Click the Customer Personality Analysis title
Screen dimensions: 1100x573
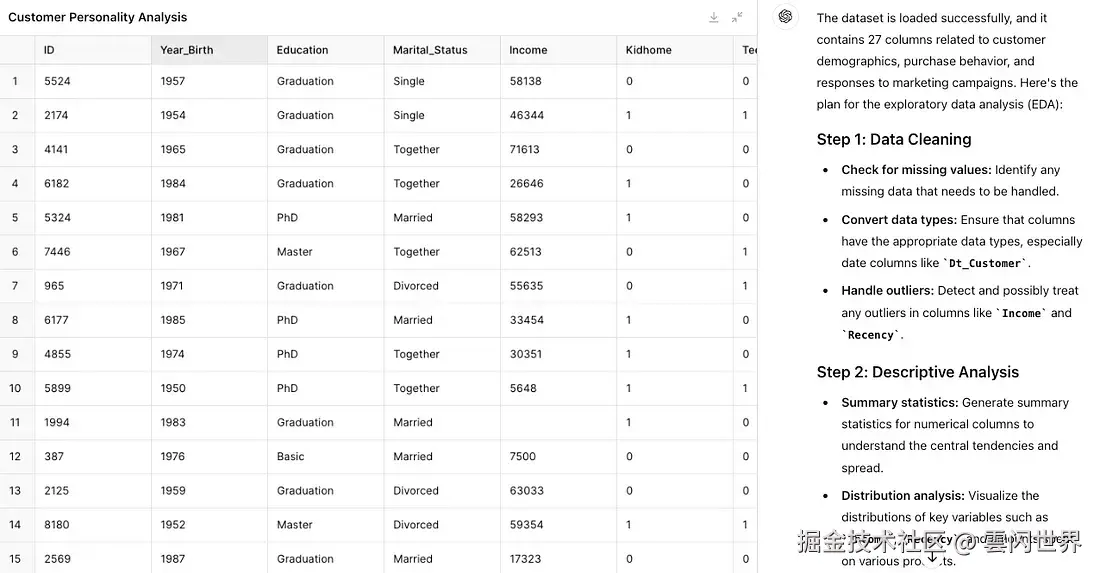97,17
